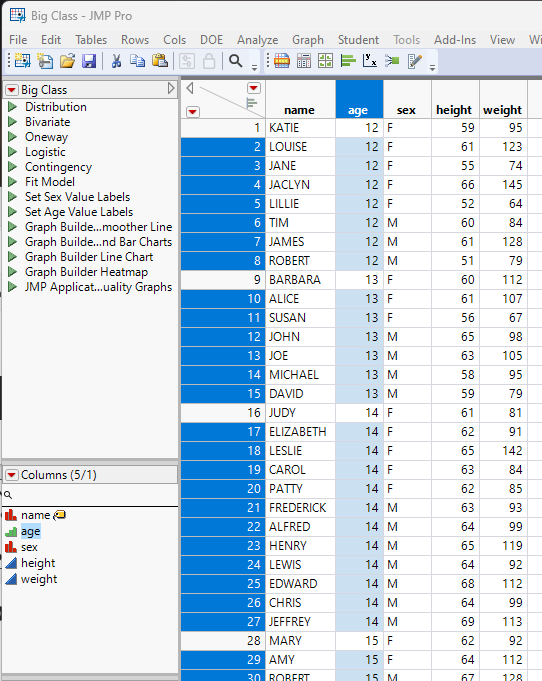The width and height of the screenshot is (542, 681).
Task: Open the Data Filter table icon
Action: [x=282, y=61]
